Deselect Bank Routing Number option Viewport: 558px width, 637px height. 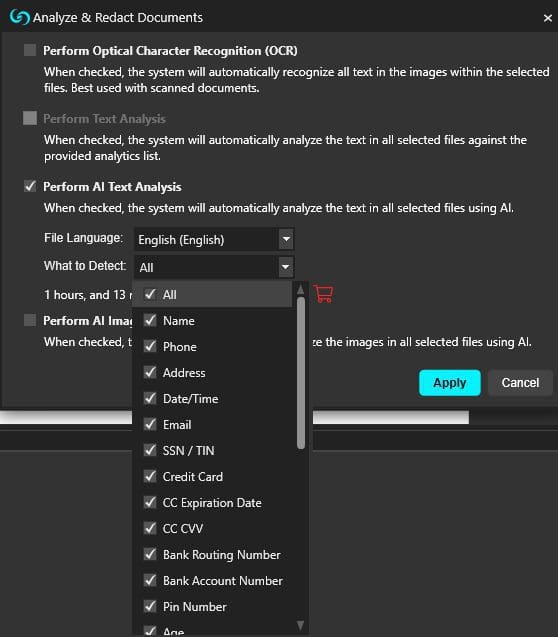coord(150,554)
